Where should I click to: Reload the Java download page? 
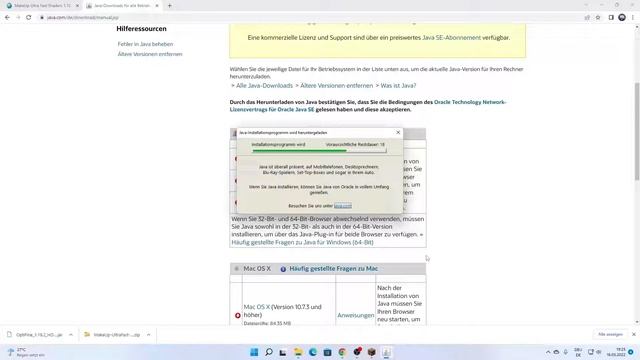click(29, 18)
